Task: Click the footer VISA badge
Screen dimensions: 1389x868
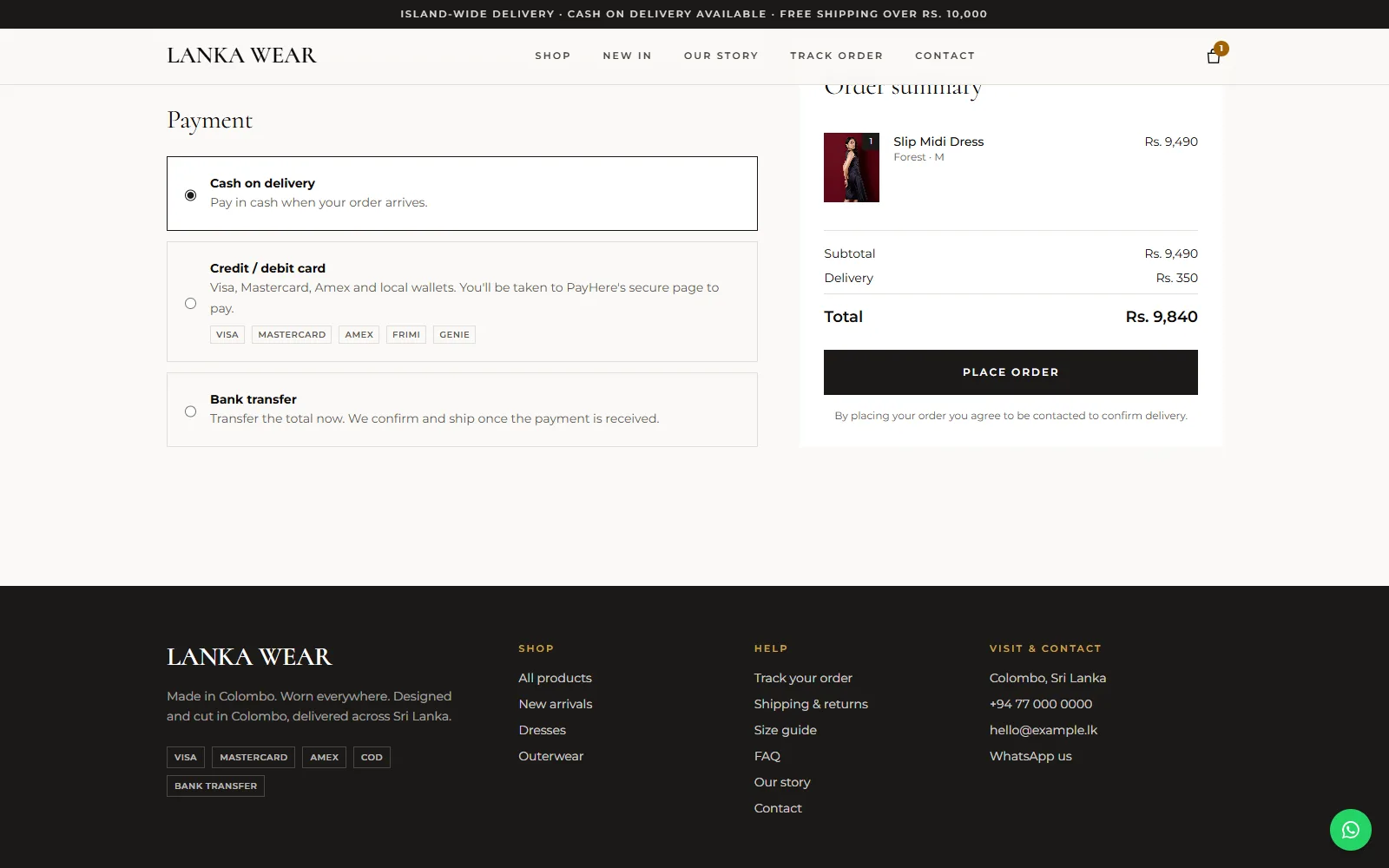Action: tap(186, 758)
